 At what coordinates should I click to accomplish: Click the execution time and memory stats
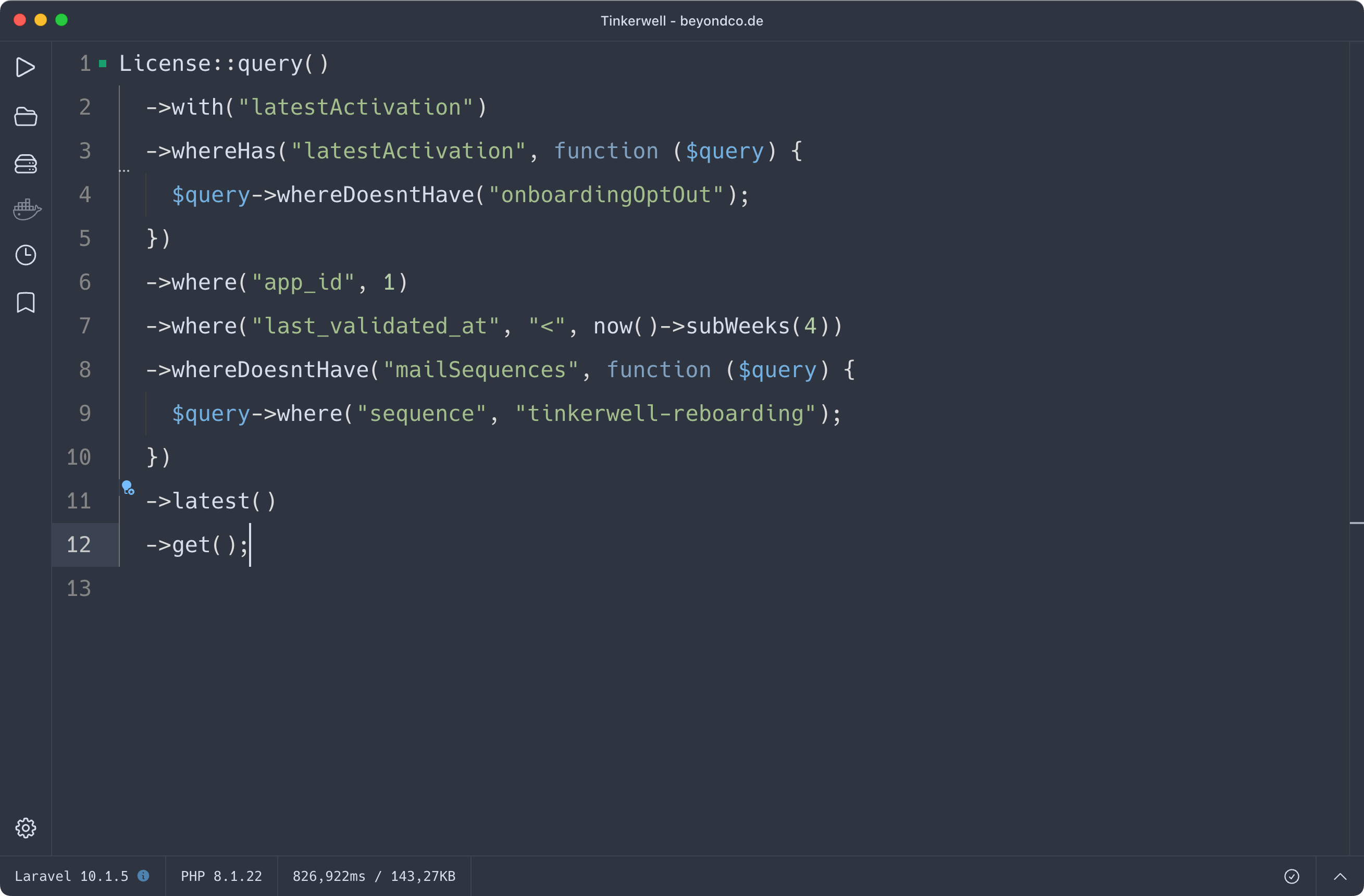point(374,876)
